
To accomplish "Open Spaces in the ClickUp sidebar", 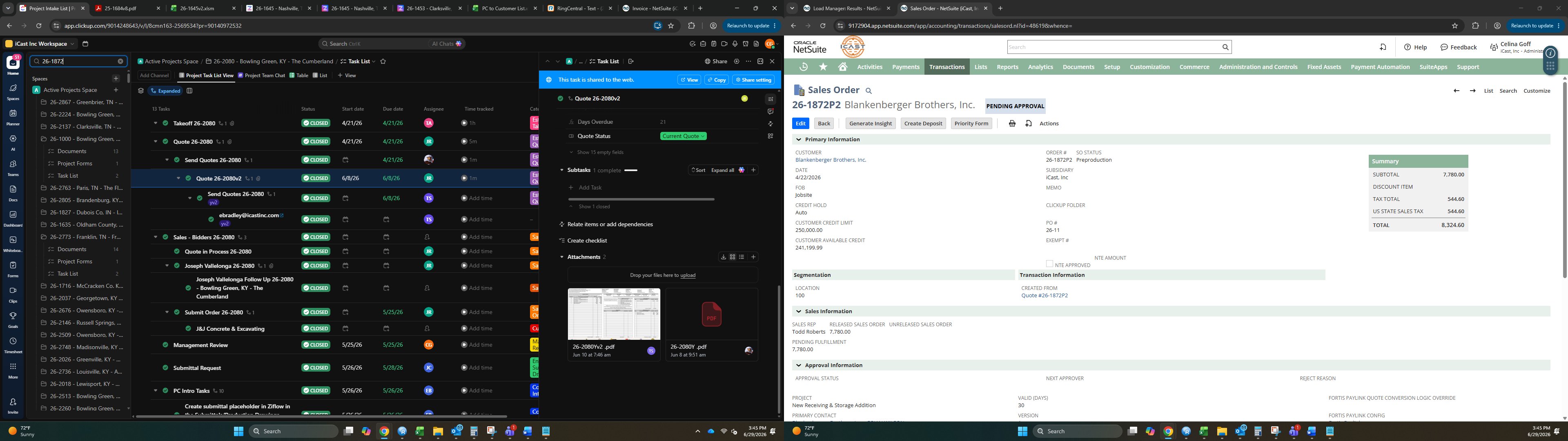I will click(13, 91).
